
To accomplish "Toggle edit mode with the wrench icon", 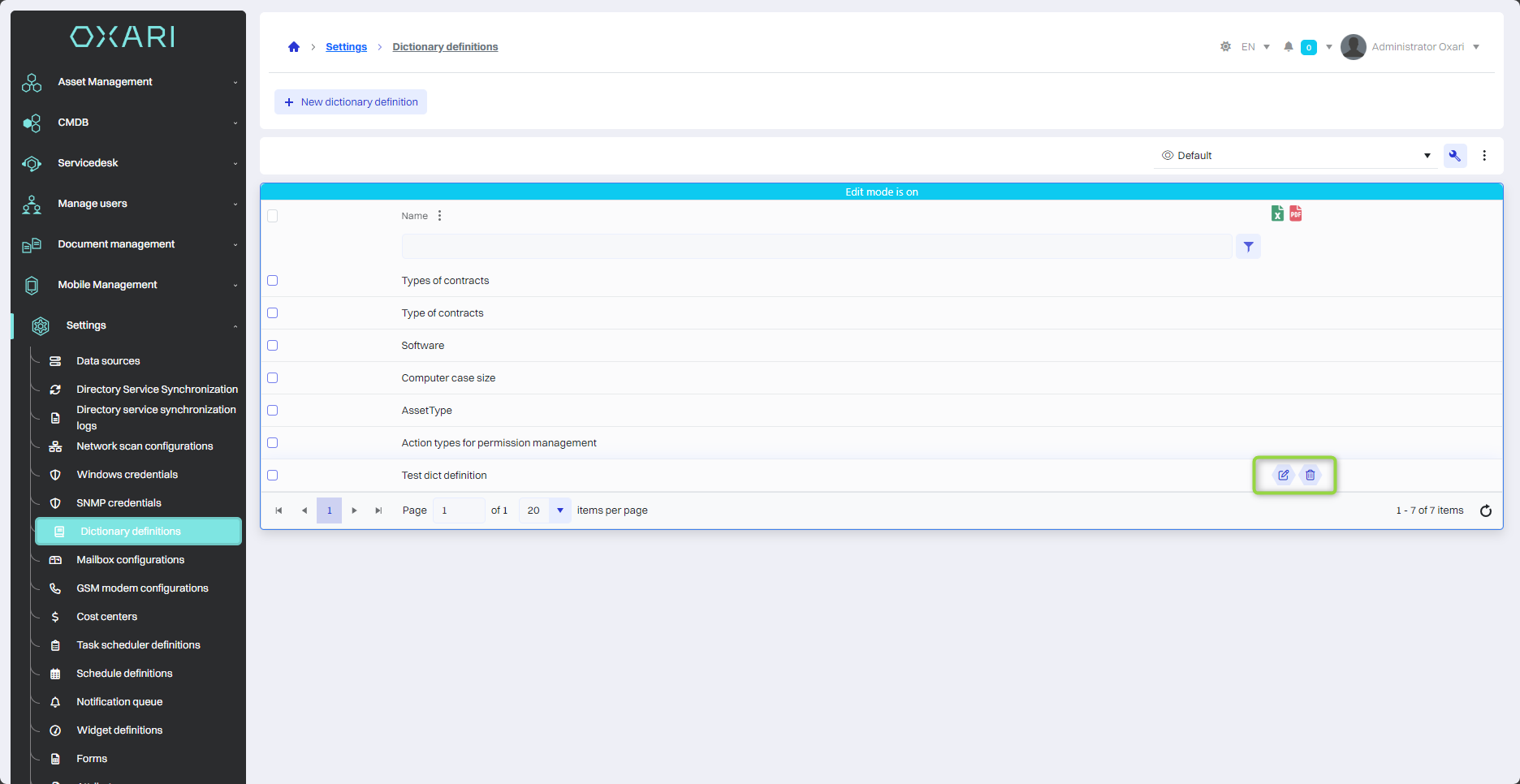I will [x=1455, y=156].
